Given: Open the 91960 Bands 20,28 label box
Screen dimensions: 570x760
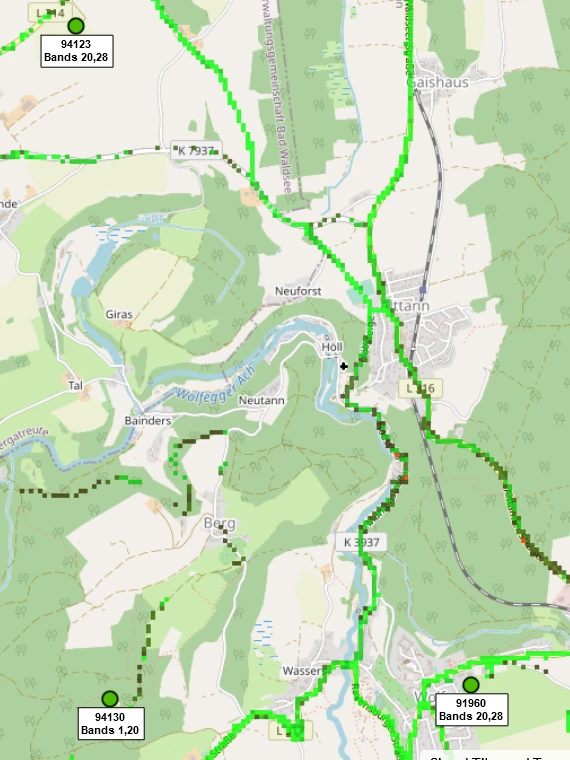Looking at the screenshot, I should click(471, 710).
